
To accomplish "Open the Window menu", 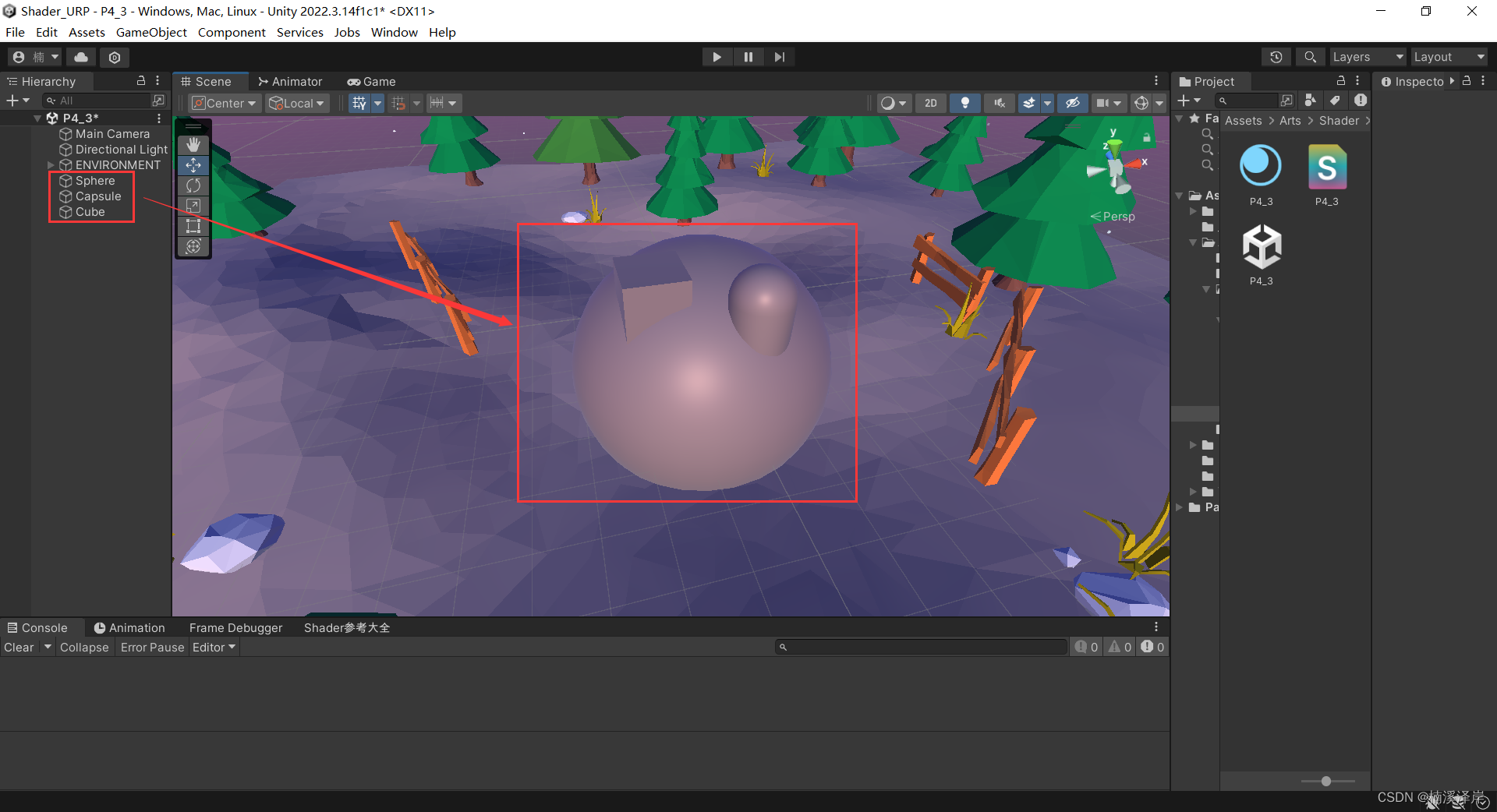I will click(x=394, y=32).
